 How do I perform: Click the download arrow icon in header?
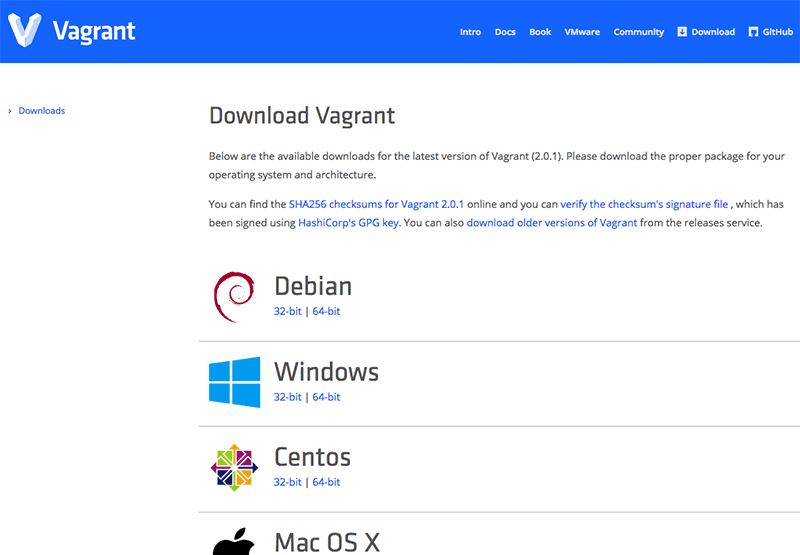(682, 32)
